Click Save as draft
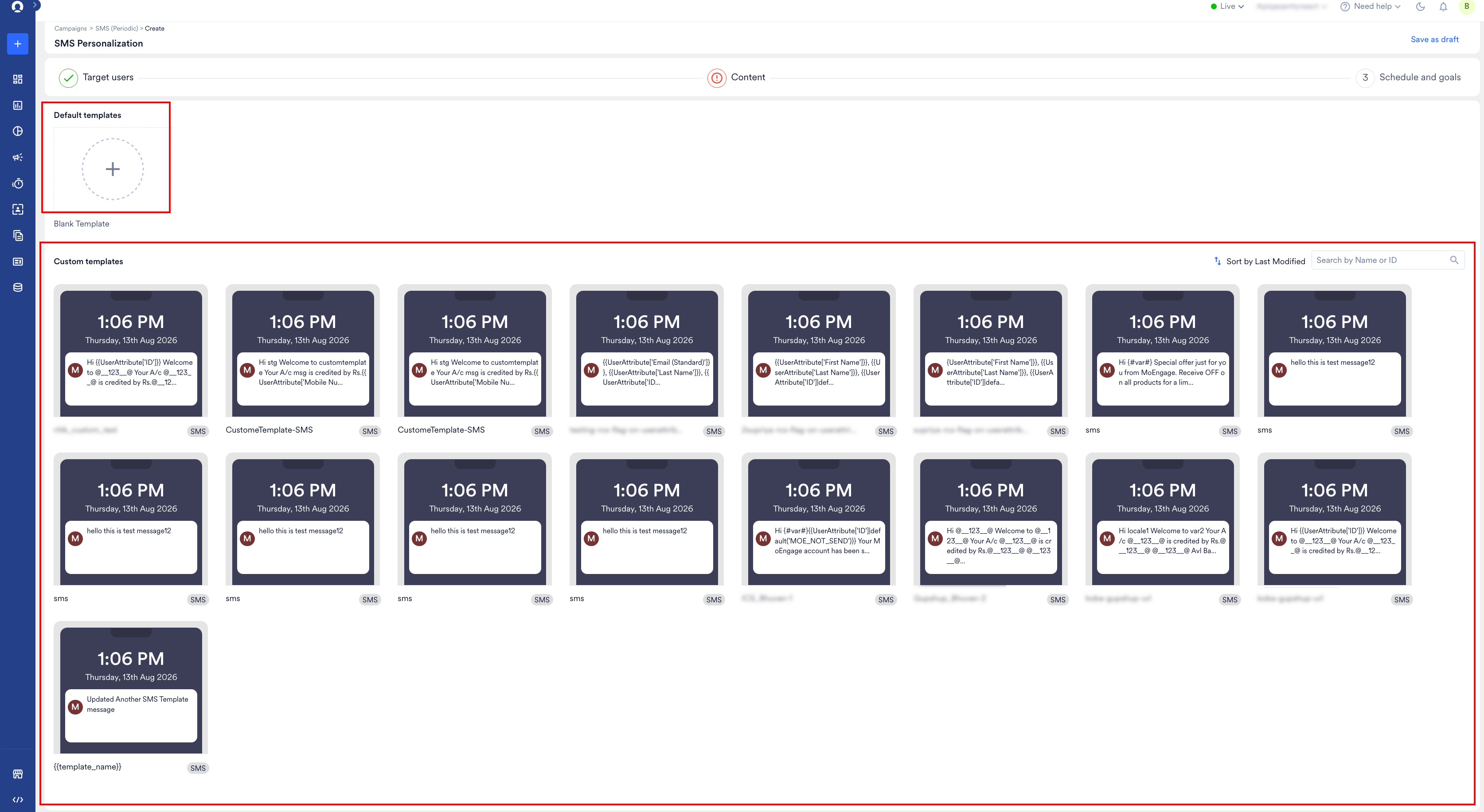 [x=1434, y=39]
